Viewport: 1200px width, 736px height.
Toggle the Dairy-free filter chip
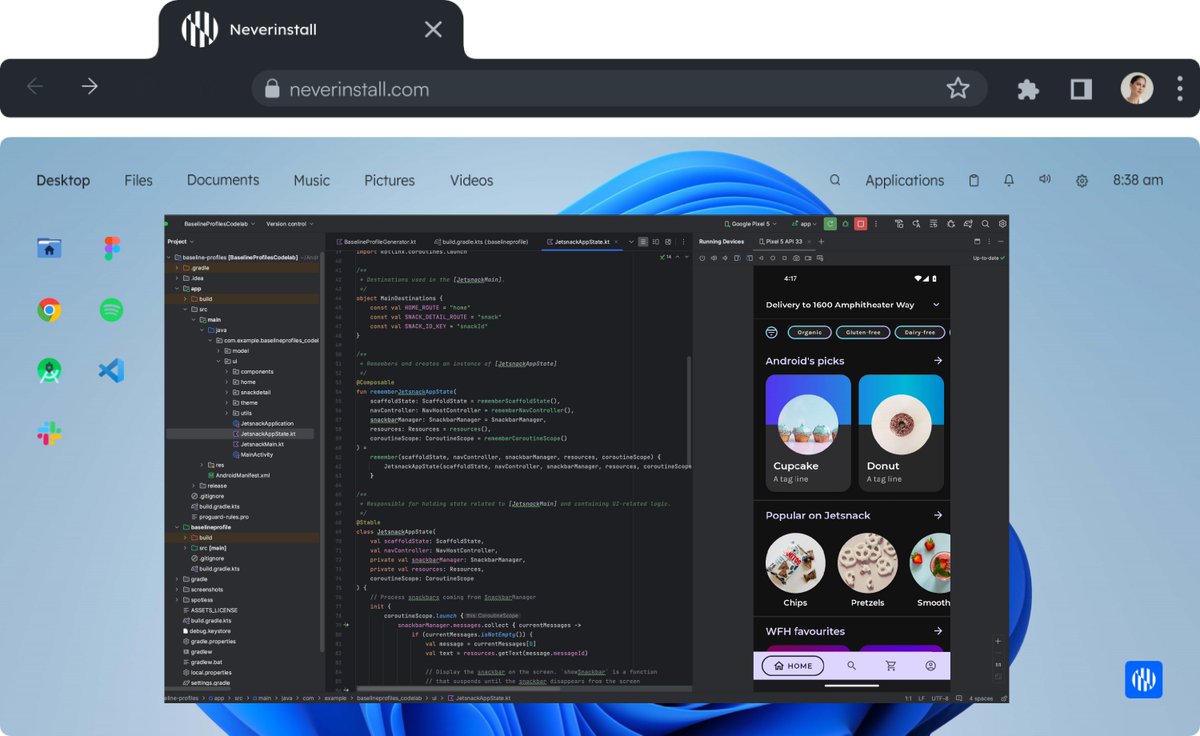coord(919,332)
